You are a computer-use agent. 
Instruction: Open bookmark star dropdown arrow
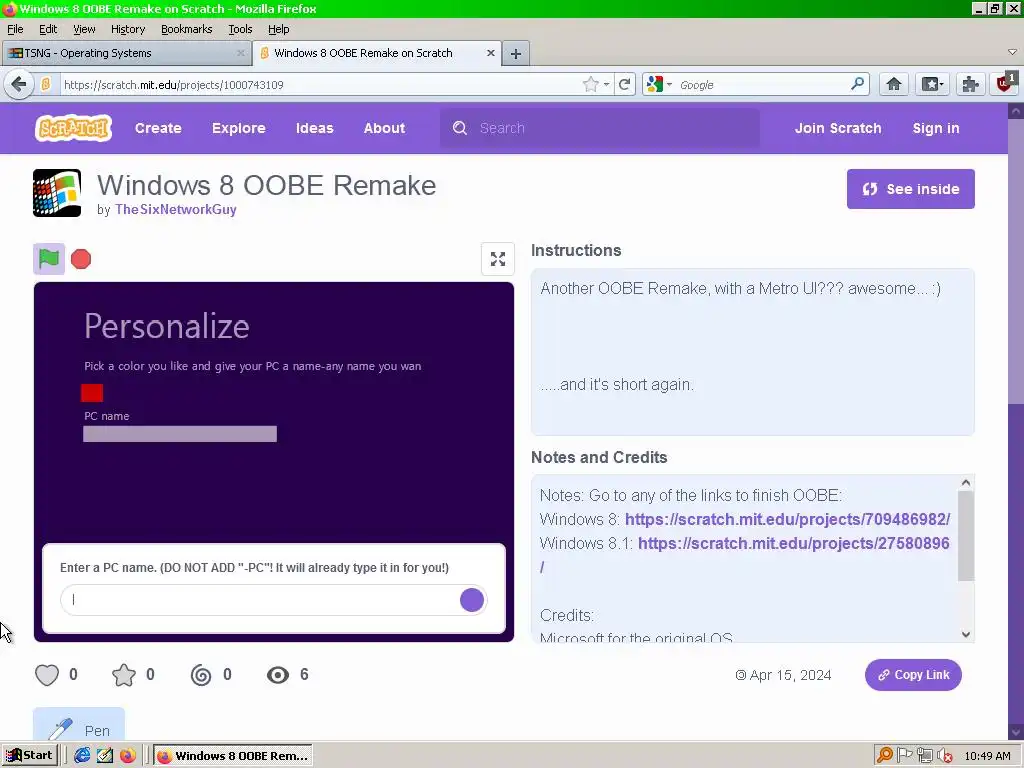click(606, 85)
